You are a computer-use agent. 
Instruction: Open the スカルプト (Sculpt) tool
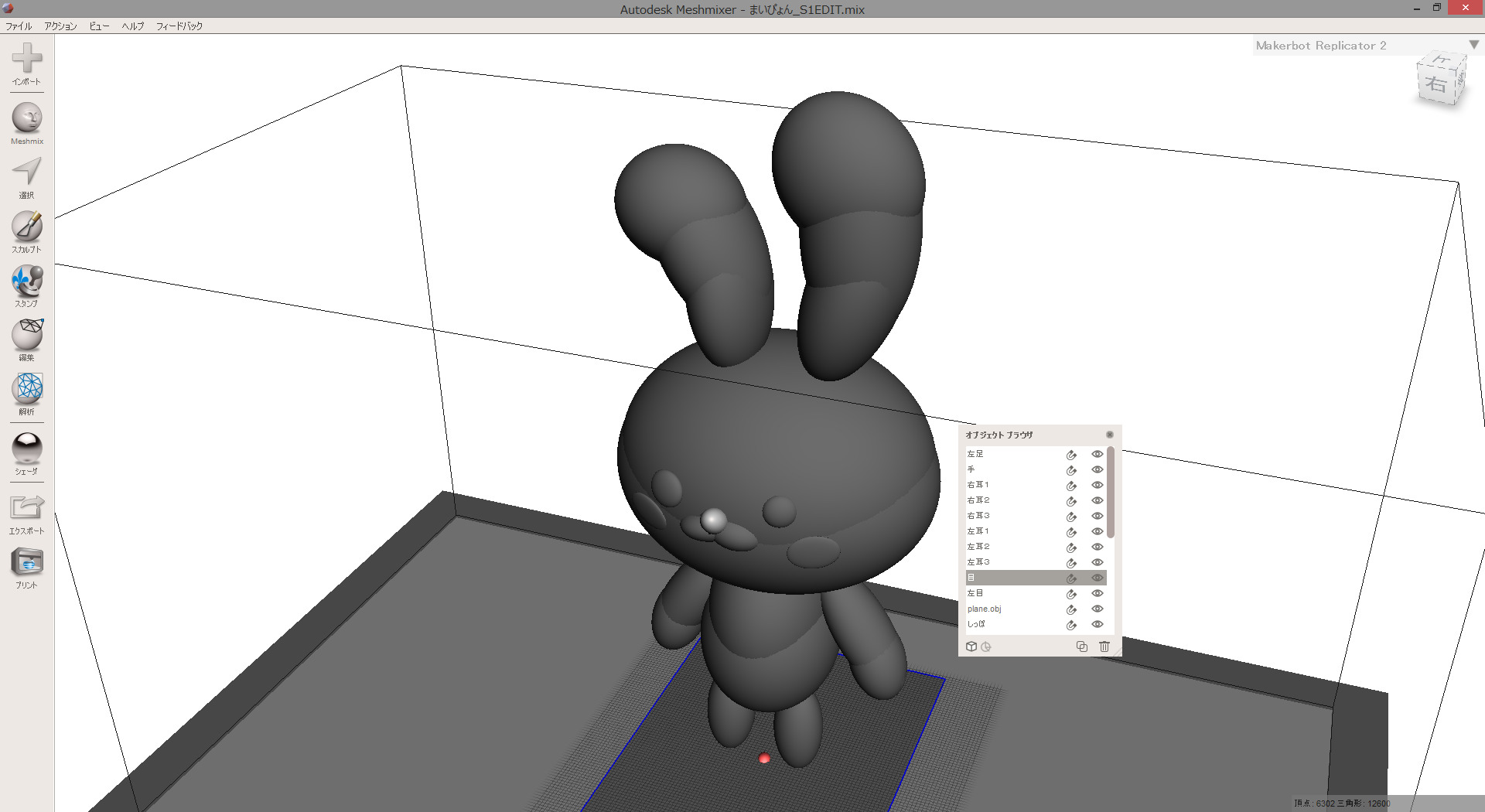tap(27, 227)
